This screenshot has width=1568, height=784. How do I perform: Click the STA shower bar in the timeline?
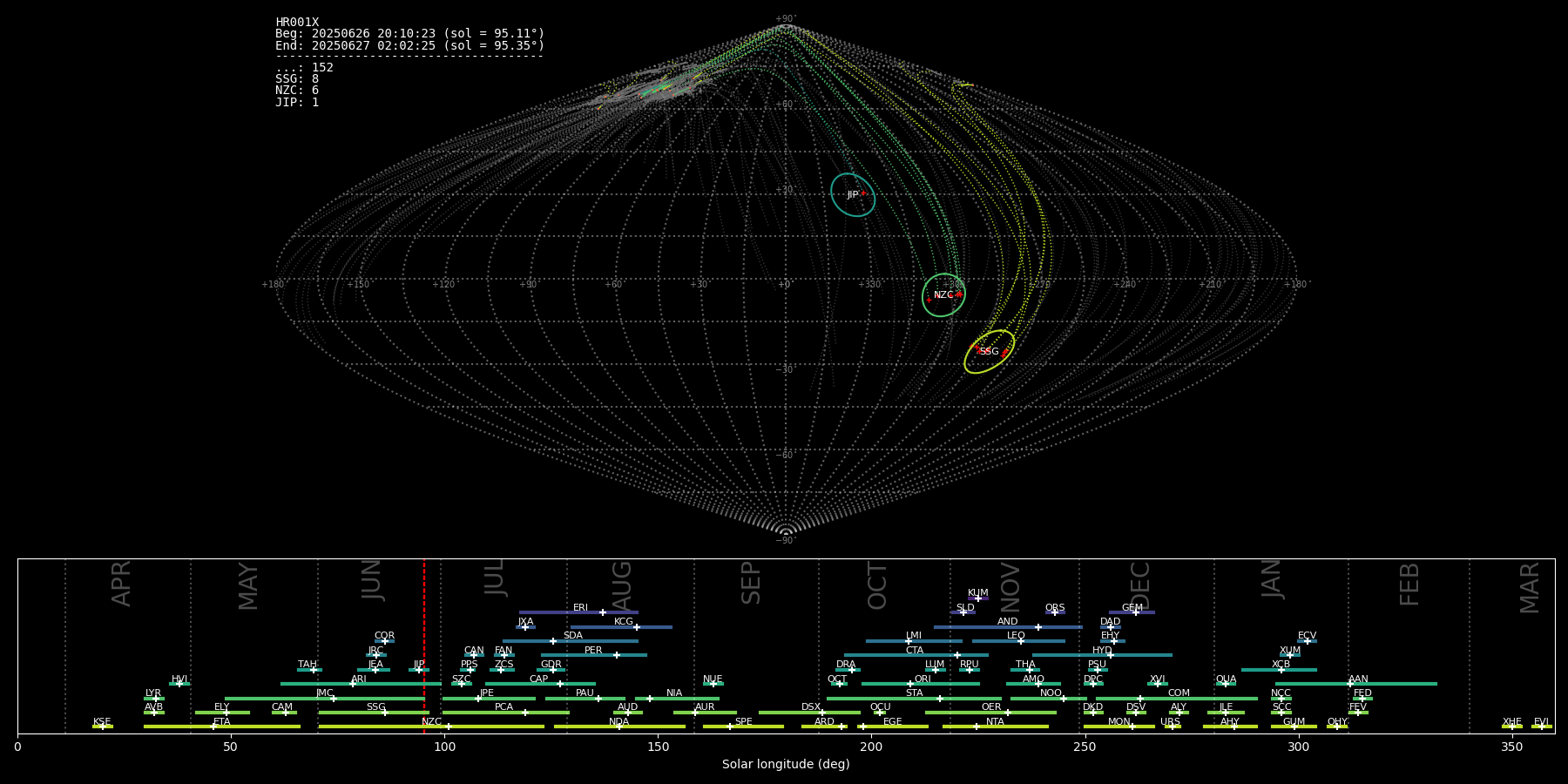pos(914,699)
